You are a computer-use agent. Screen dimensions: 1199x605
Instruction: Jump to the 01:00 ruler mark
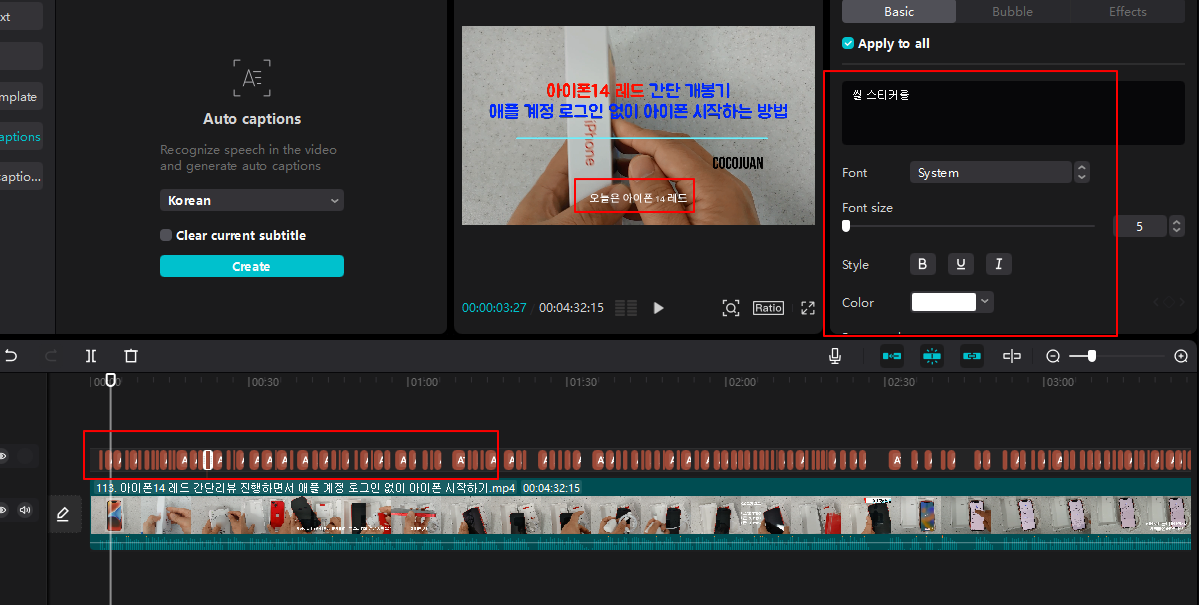coord(423,382)
